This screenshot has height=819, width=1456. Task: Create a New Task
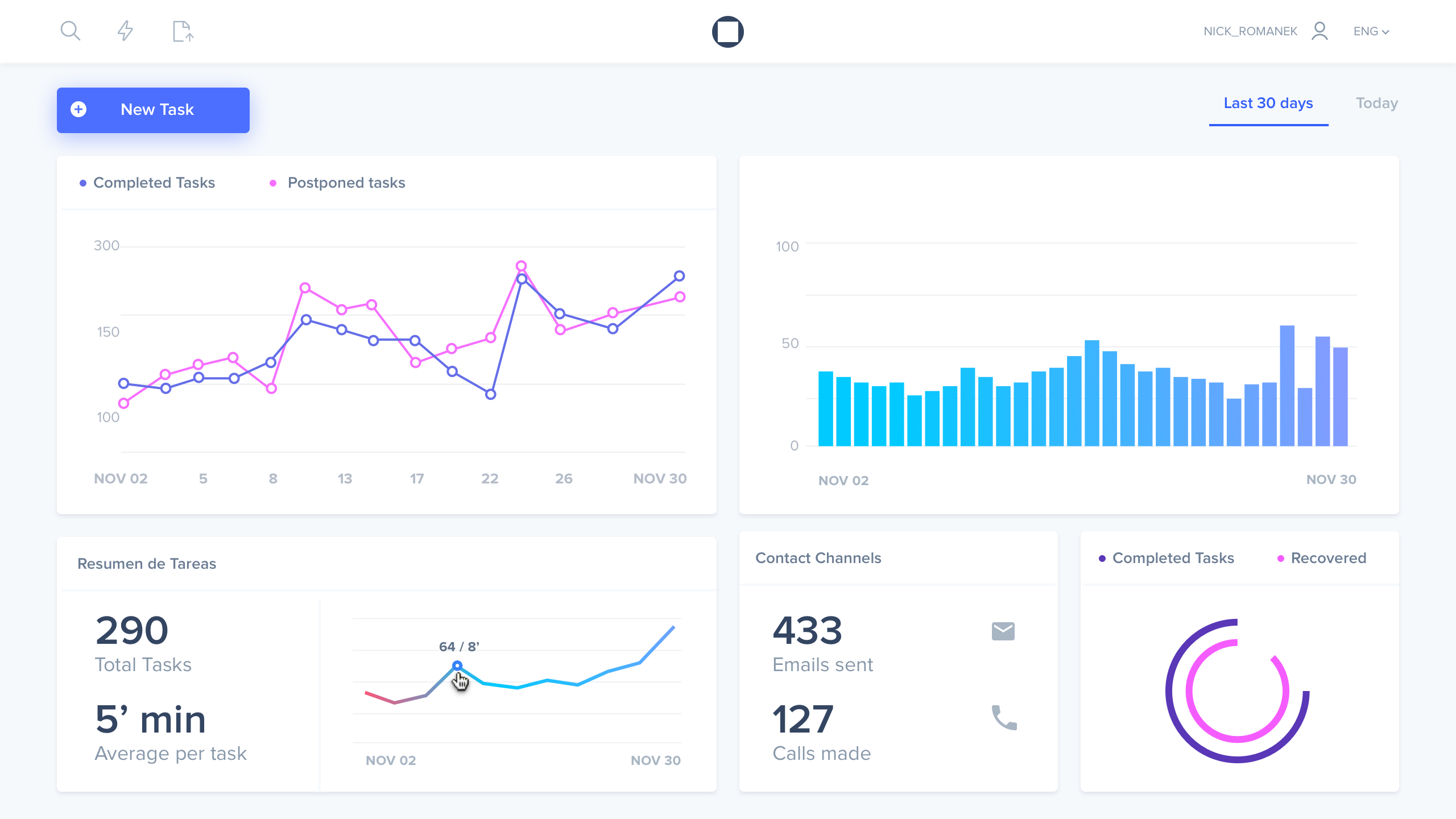[x=153, y=110]
